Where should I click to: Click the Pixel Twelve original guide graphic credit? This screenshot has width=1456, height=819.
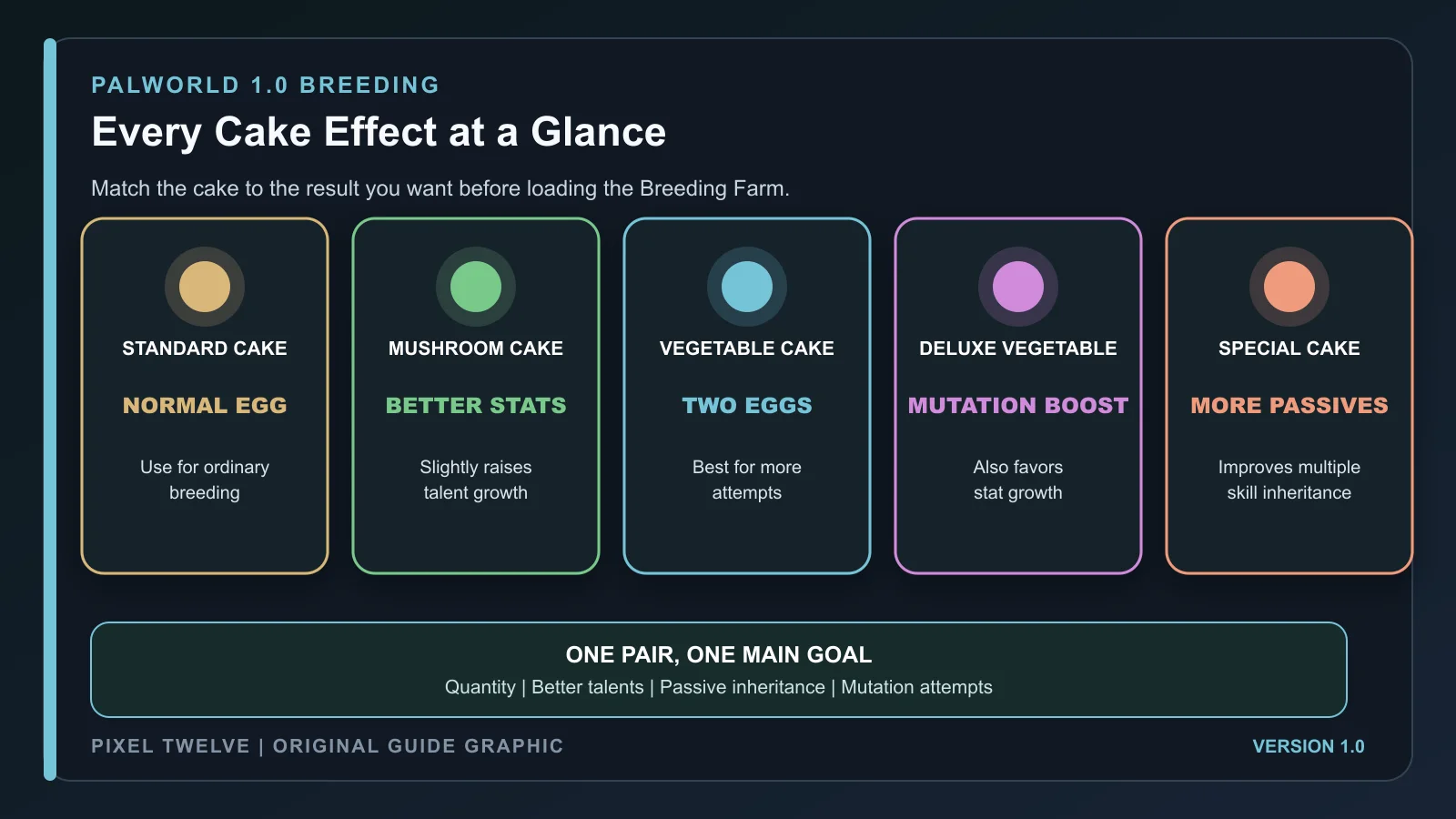328,746
